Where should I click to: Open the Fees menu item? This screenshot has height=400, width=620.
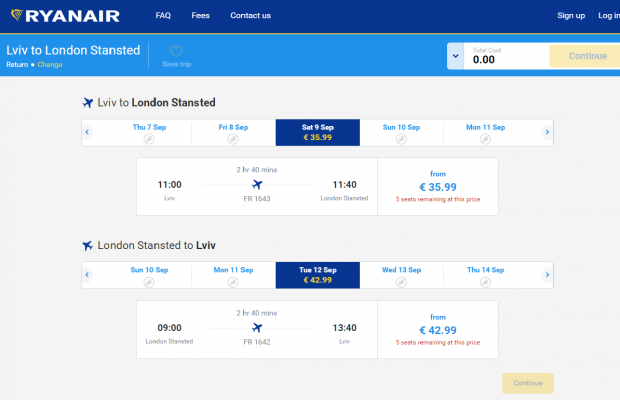click(x=201, y=16)
